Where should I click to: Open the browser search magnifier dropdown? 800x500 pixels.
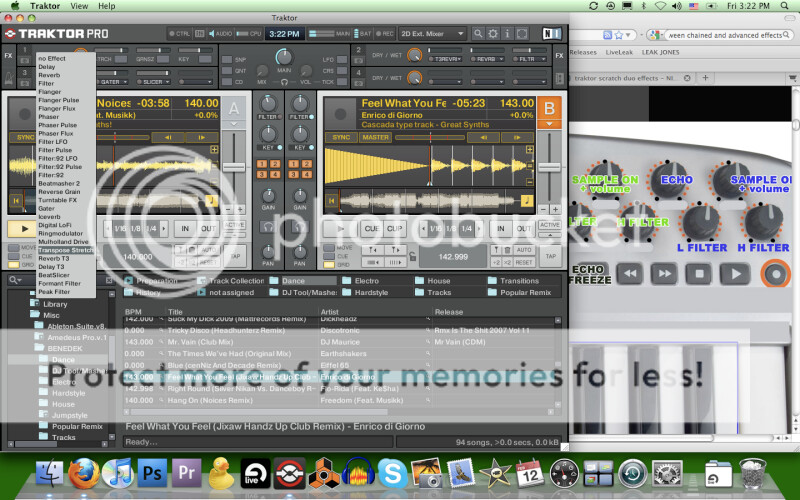point(15,280)
